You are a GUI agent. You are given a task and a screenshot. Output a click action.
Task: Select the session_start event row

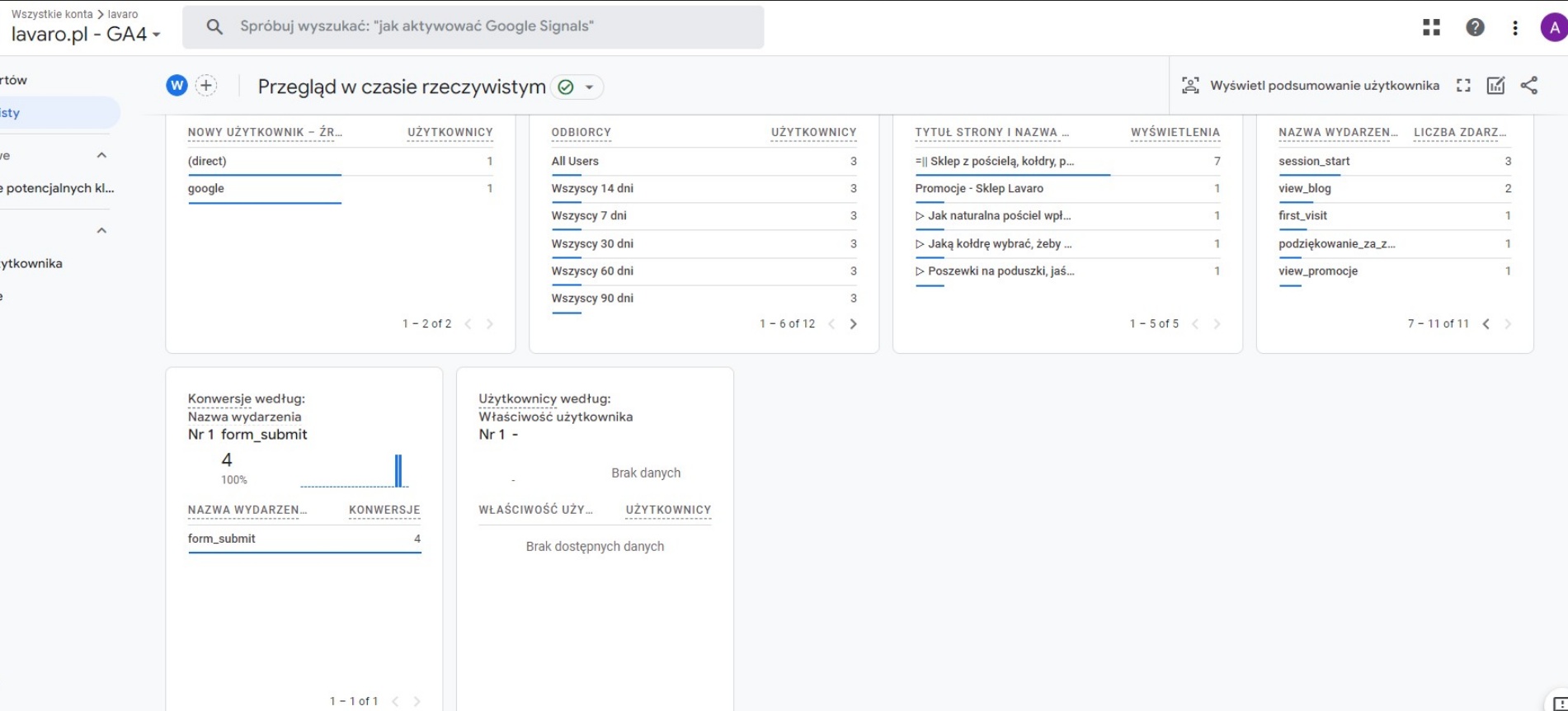[x=1394, y=161]
